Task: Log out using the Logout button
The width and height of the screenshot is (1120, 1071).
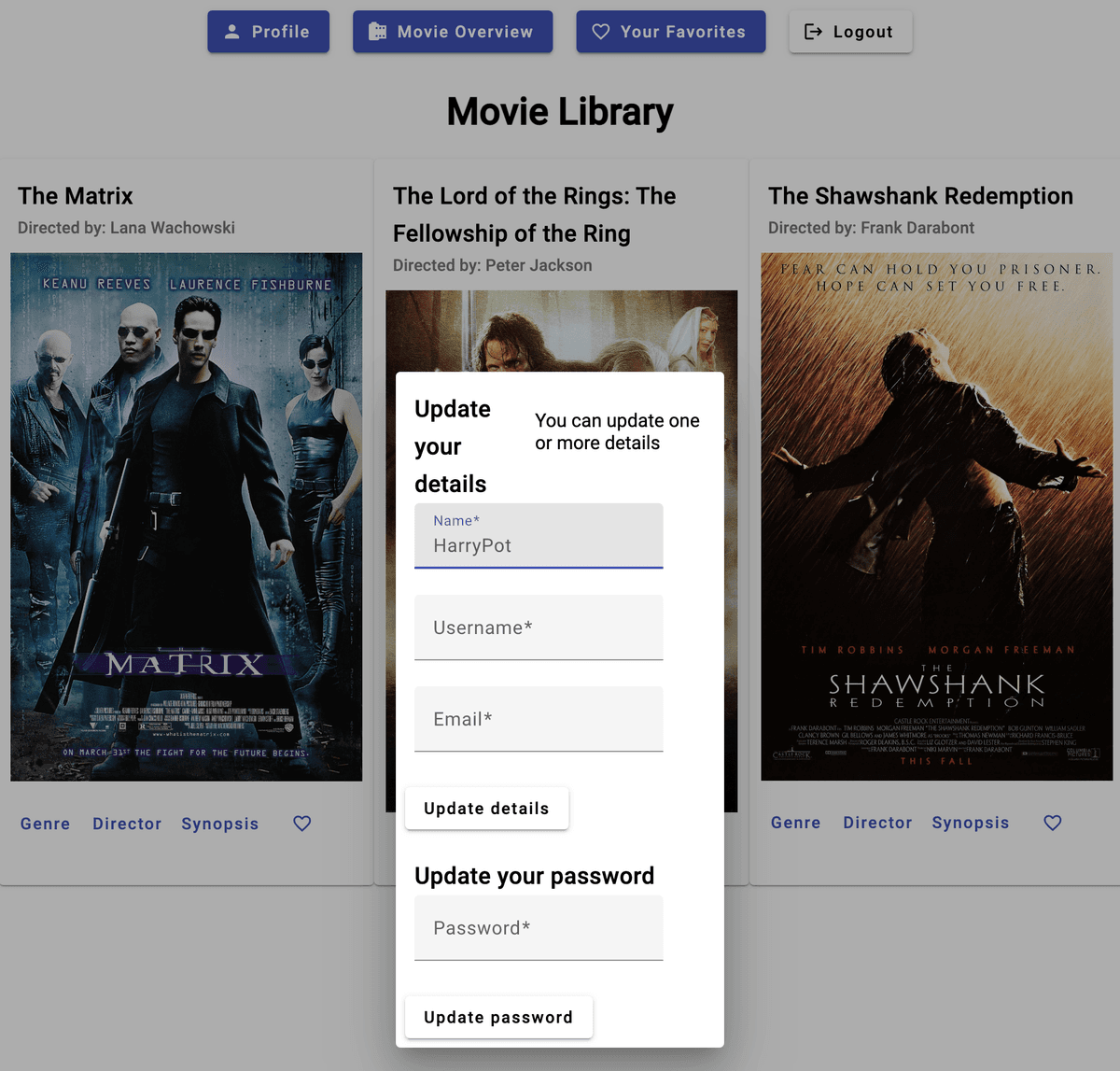Action: point(850,32)
